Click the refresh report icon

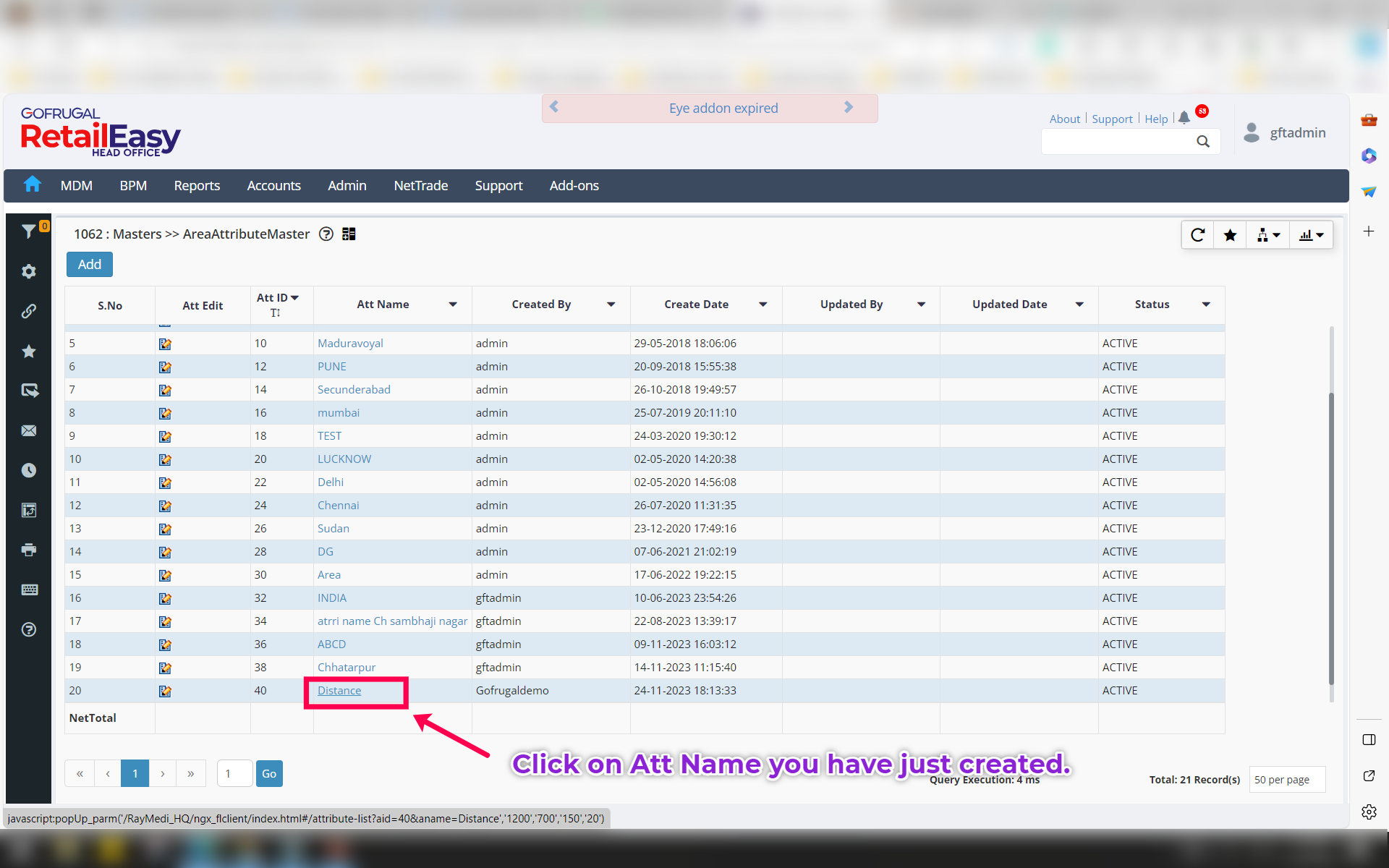(x=1197, y=235)
